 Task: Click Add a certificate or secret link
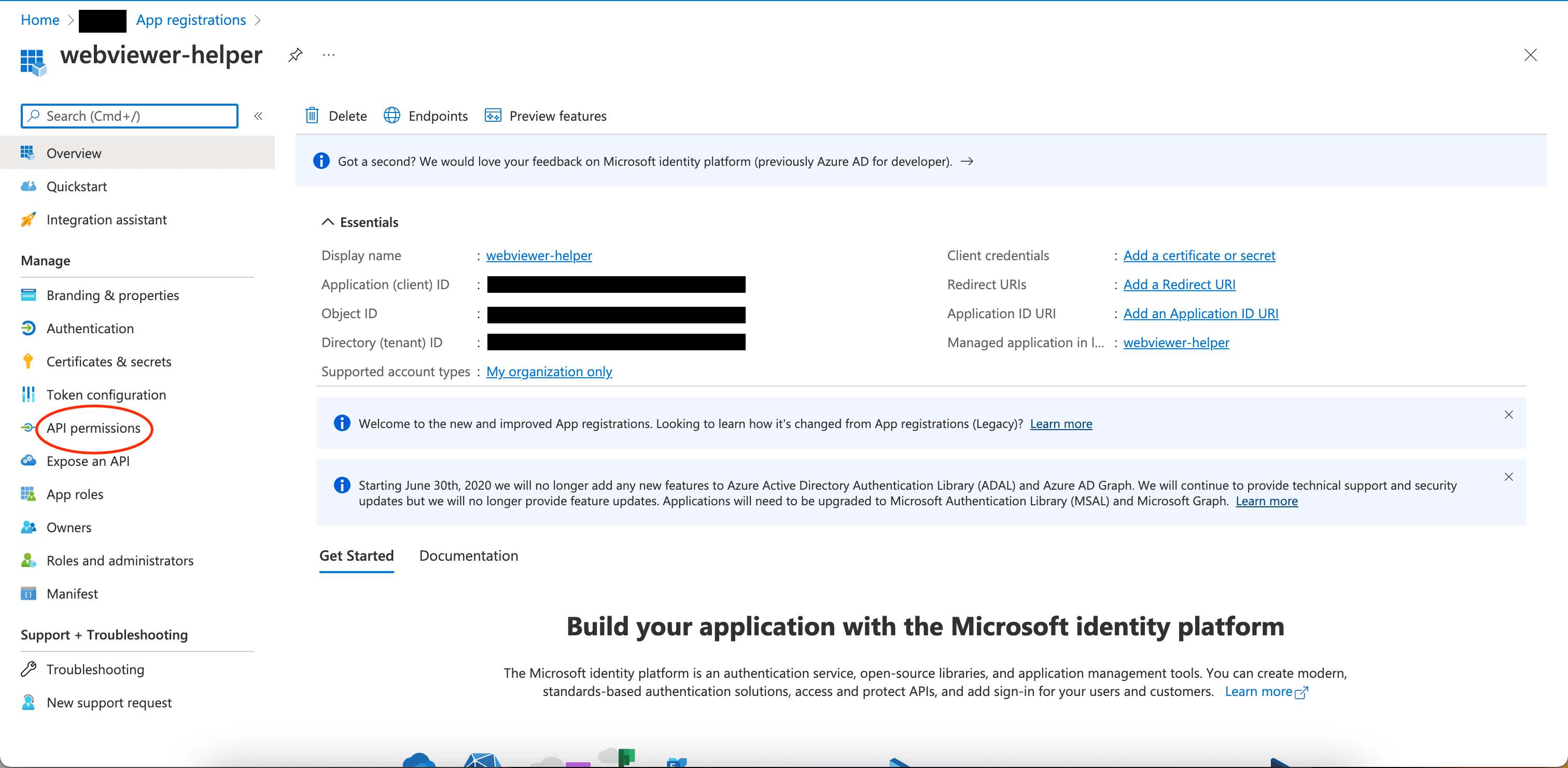click(x=1198, y=255)
